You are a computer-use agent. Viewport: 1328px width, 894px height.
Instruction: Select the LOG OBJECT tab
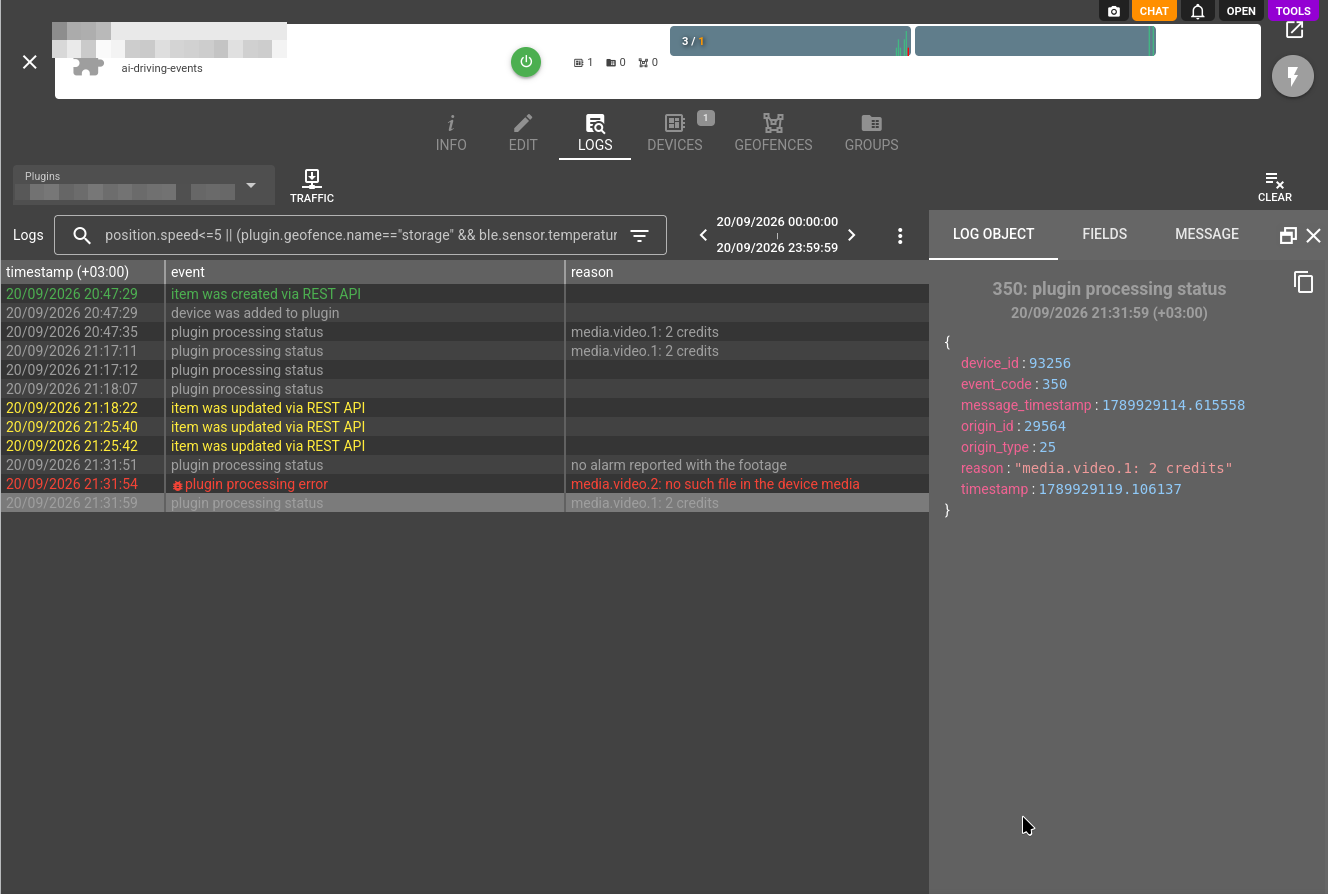993,234
